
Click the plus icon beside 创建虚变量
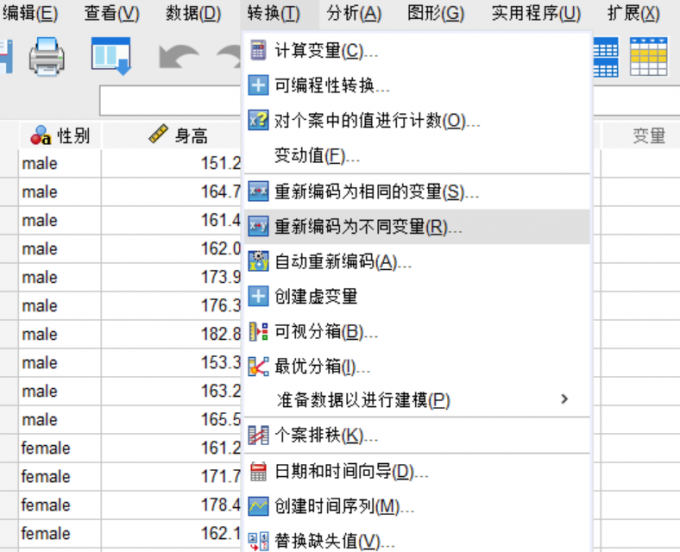(x=258, y=296)
